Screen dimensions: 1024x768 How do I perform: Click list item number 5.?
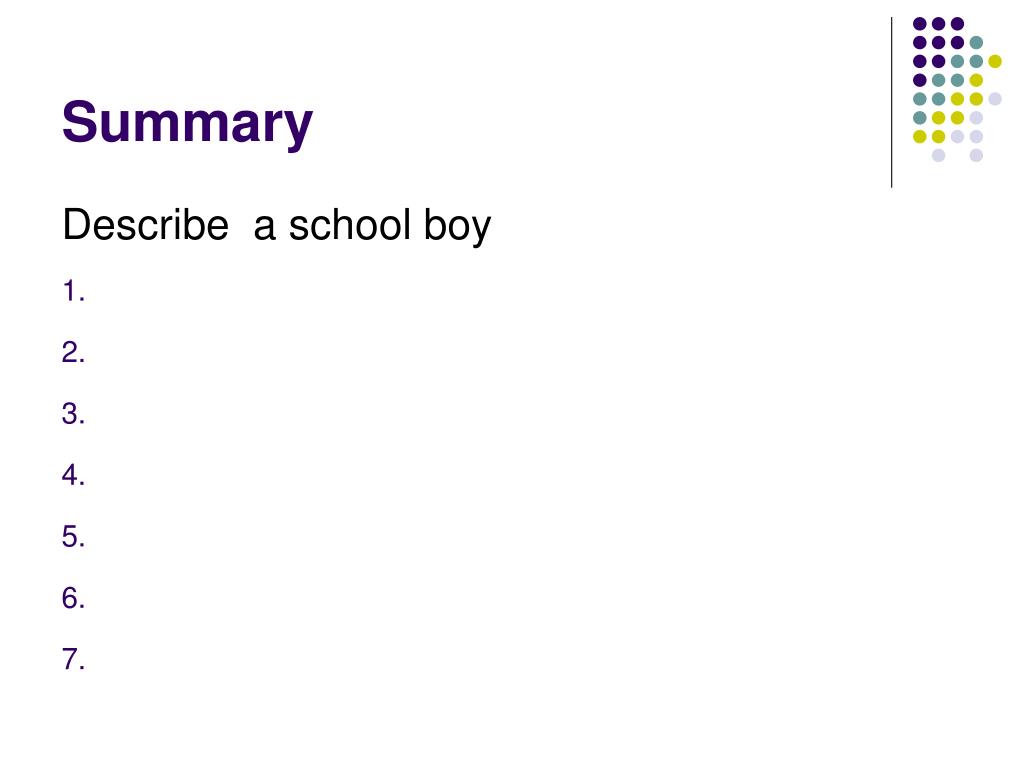pos(73,537)
